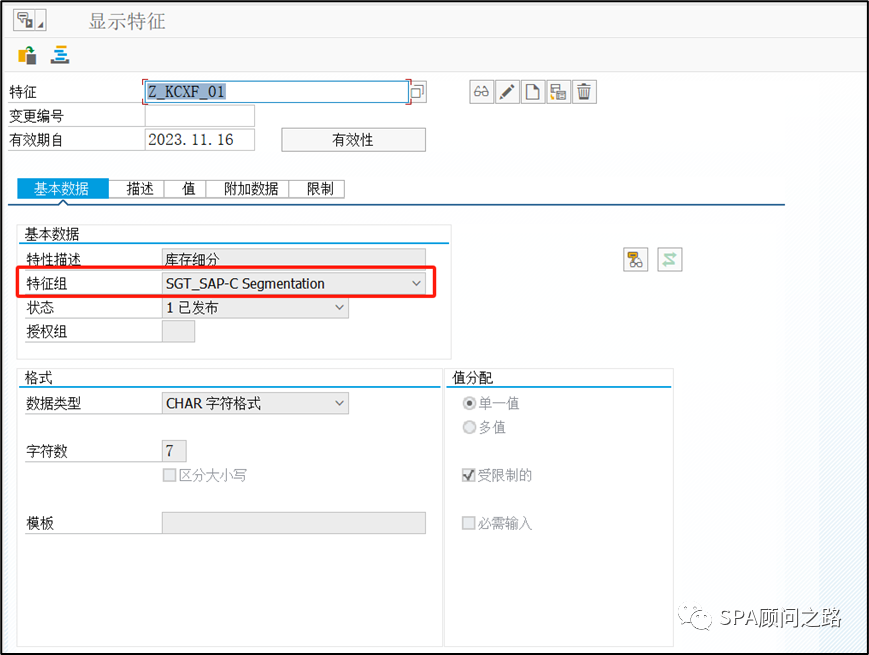Click the 有效性 button
Screen dimensions: 869x655
(x=353, y=140)
